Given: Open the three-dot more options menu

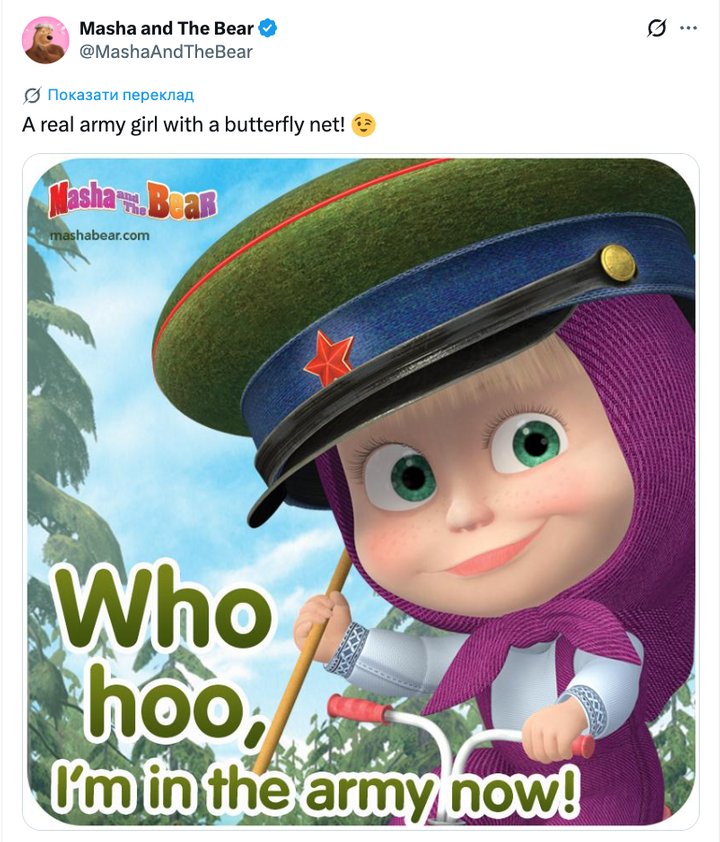Looking at the screenshot, I should (x=688, y=28).
